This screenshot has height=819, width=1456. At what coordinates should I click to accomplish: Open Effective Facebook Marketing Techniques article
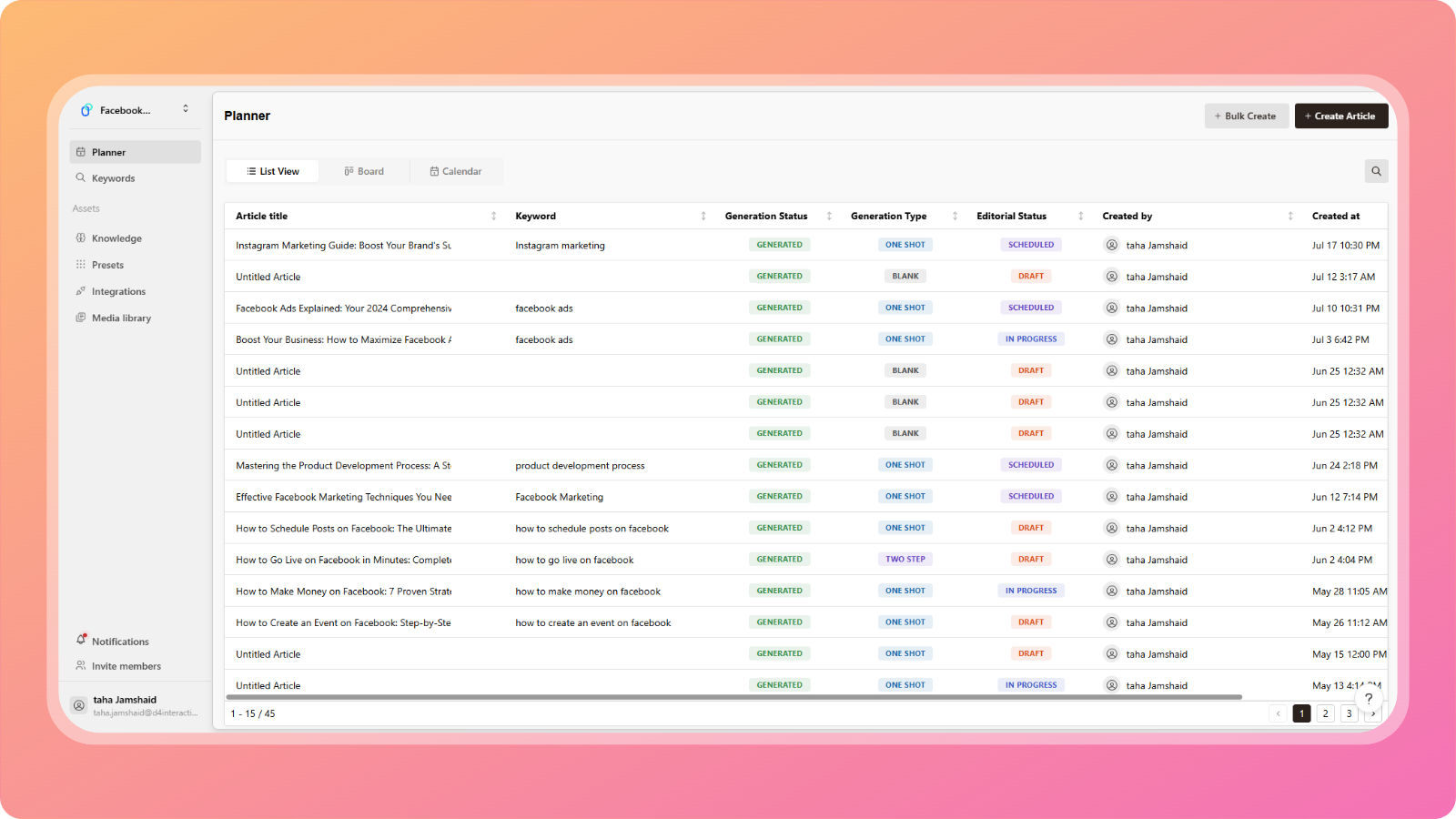coord(344,497)
